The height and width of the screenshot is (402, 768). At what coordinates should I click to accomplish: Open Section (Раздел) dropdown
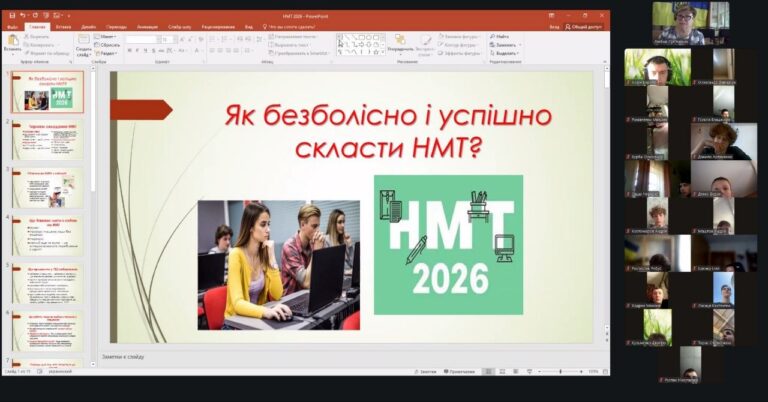click(x=106, y=53)
